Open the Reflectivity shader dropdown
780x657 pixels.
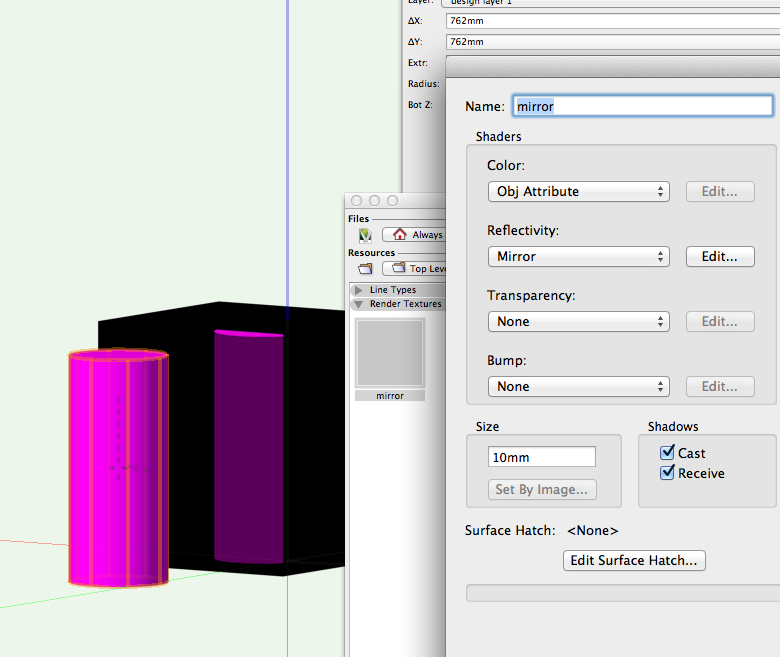578,257
